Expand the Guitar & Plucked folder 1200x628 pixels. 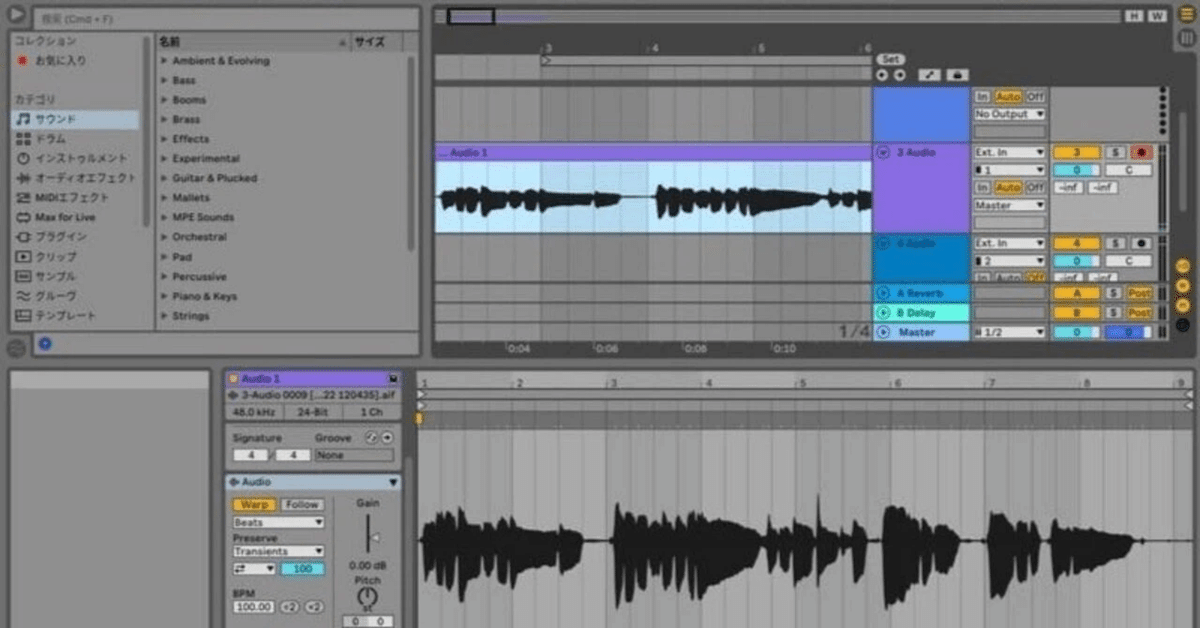(x=164, y=178)
